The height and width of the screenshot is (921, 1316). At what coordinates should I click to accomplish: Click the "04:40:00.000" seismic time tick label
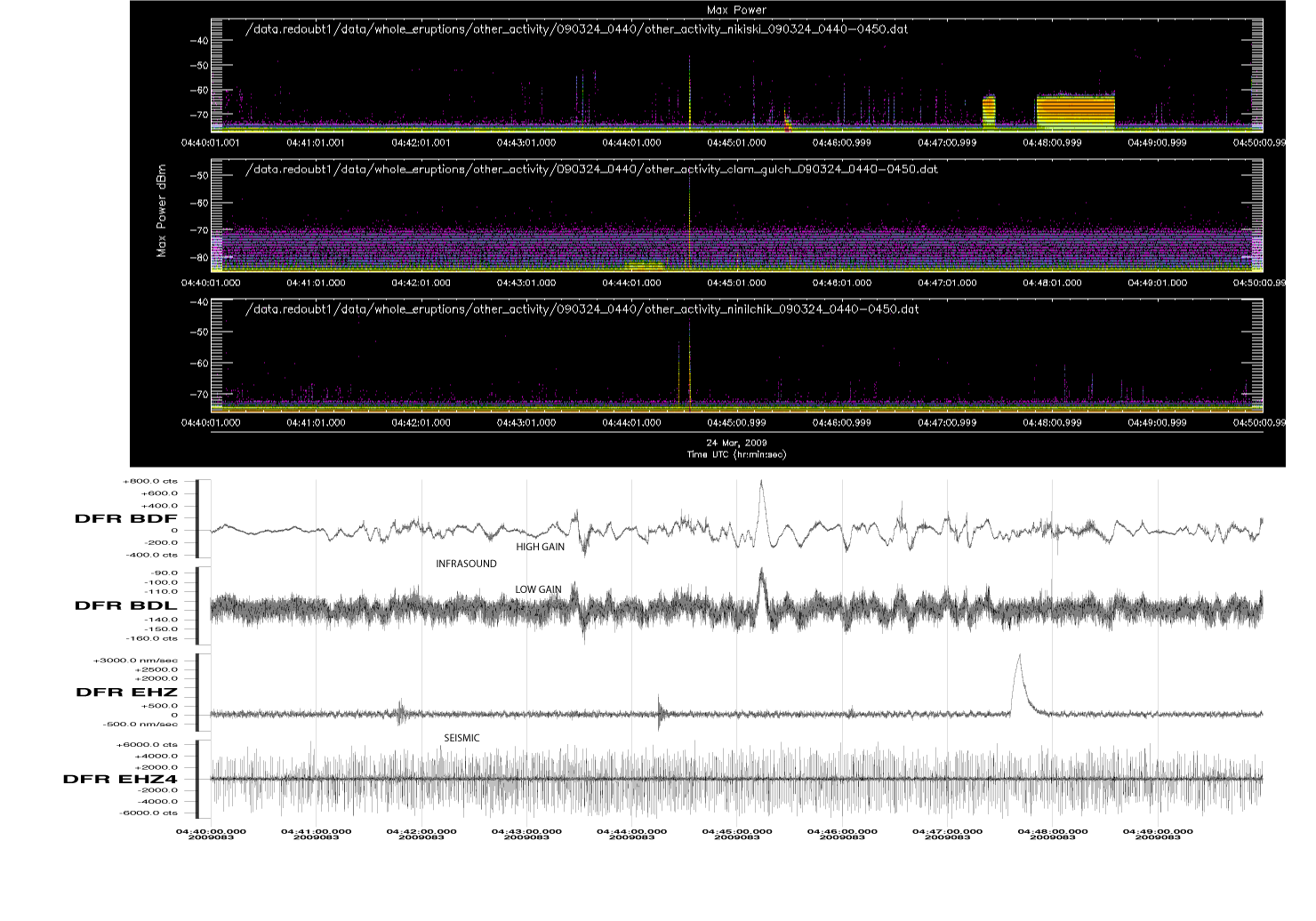(x=211, y=831)
